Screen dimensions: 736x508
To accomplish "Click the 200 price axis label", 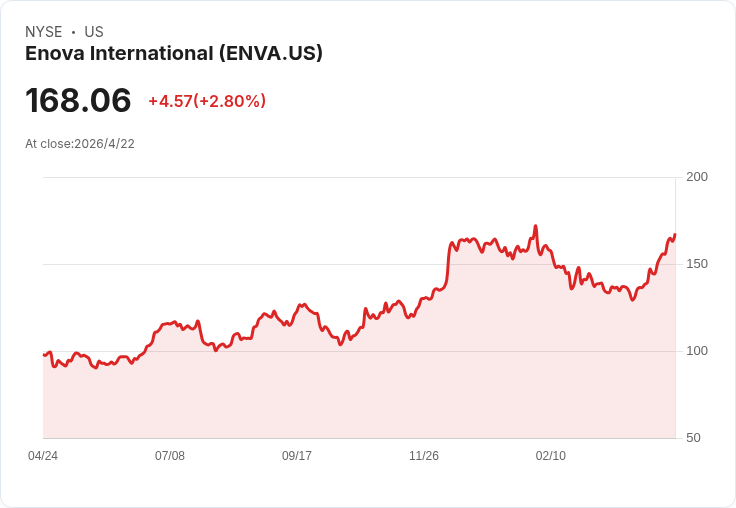I will 697,177.
